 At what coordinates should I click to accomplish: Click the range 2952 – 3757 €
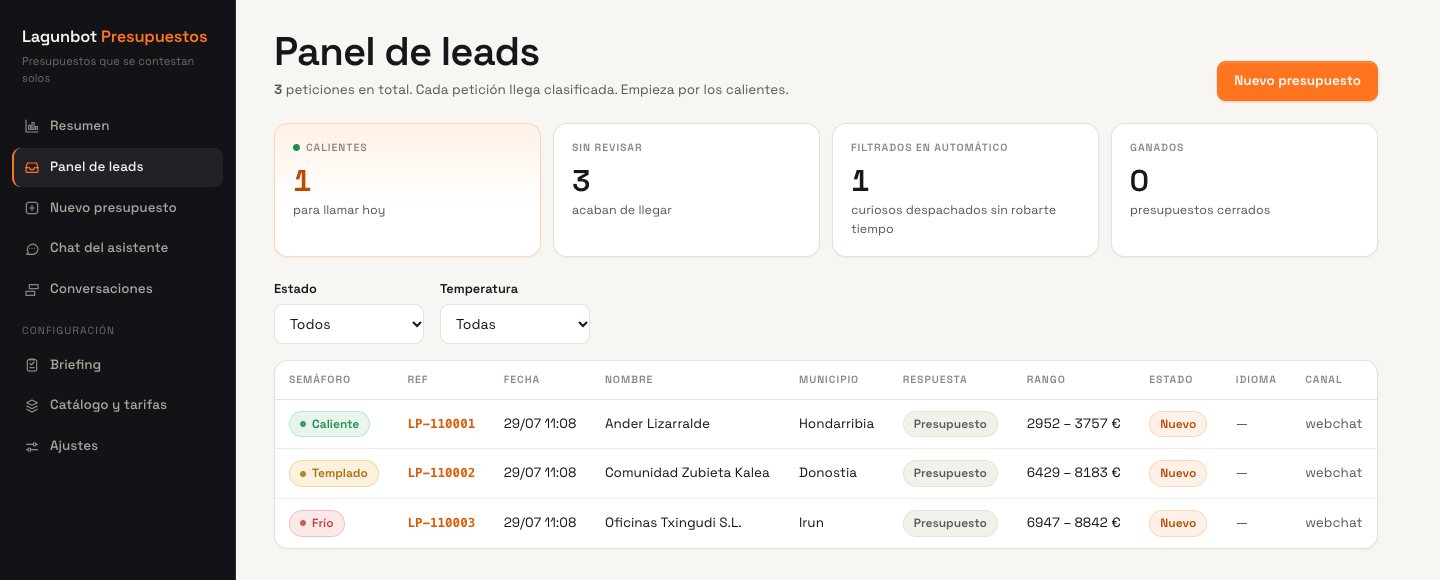(1074, 424)
